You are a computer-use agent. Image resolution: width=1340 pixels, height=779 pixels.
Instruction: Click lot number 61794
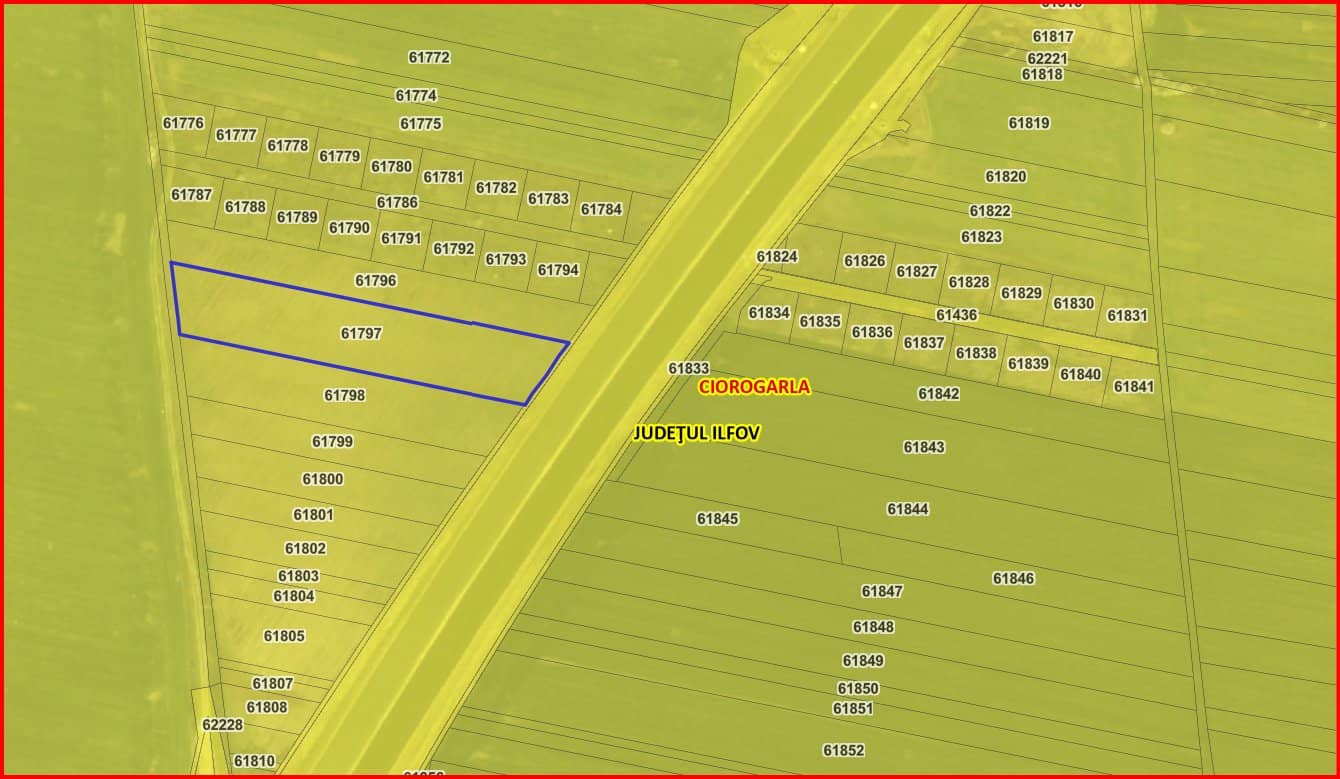click(x=558, y=270)
